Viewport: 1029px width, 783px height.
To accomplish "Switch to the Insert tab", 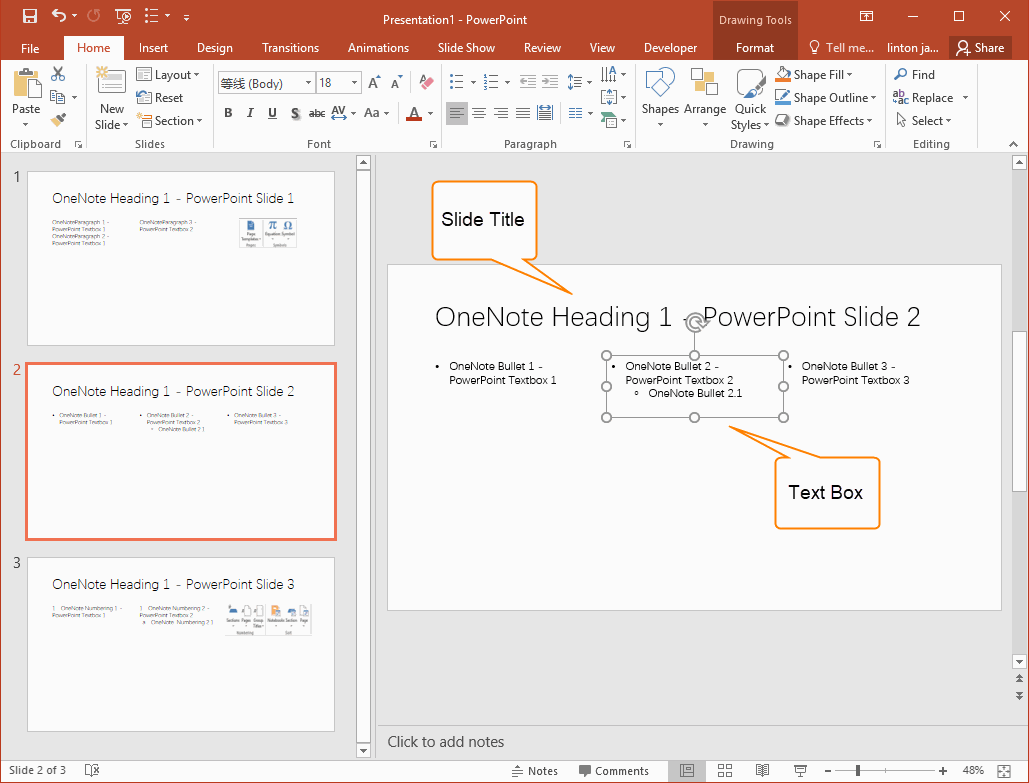I will pos(154,48).
